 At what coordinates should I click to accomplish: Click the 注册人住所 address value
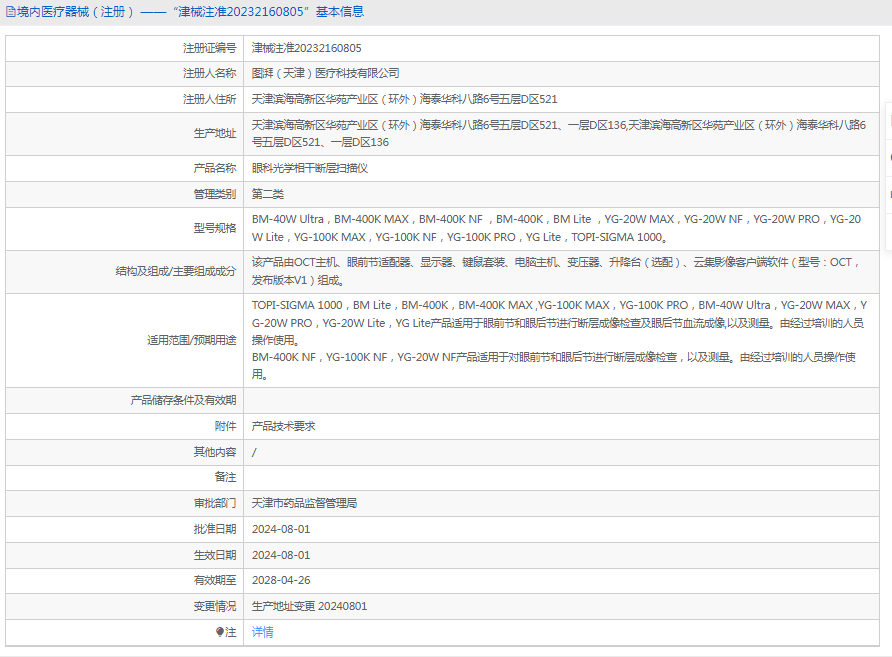[404, 100]
